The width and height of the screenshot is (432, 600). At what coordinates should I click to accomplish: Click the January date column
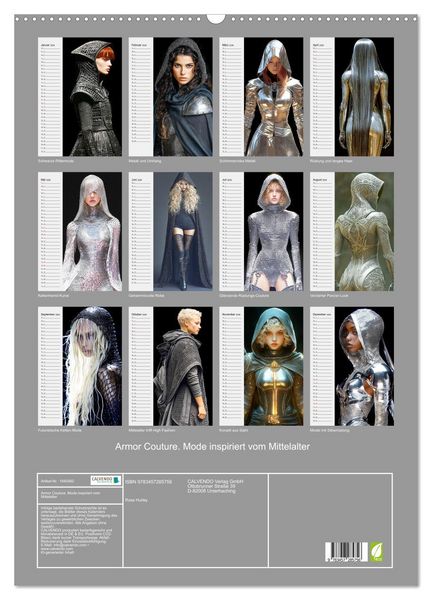[x=50, y=96]
